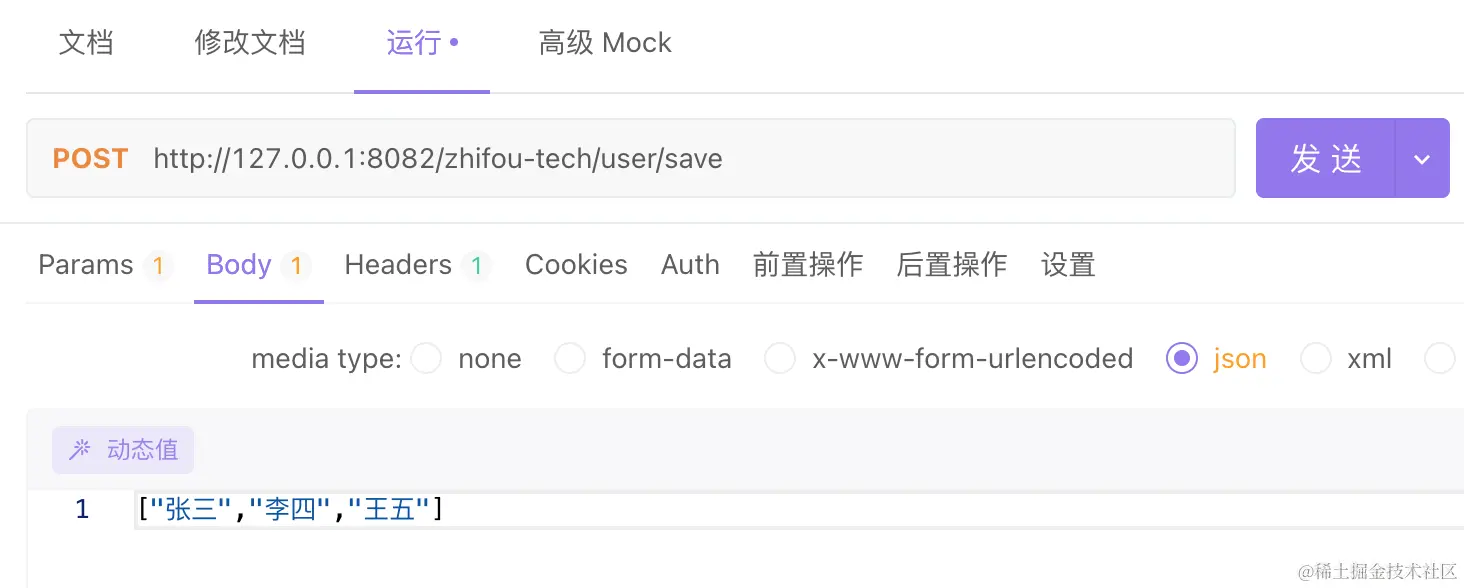
Task: Send the request with 发送 button
Action: [x=1326, y=158]
